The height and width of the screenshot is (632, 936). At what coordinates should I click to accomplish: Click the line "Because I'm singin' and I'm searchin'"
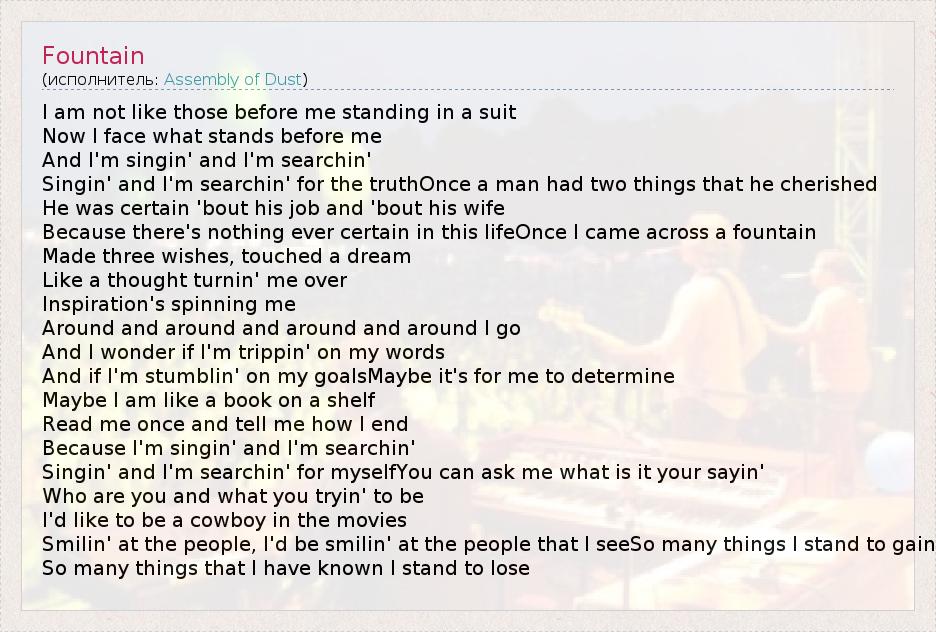[228, 448]
